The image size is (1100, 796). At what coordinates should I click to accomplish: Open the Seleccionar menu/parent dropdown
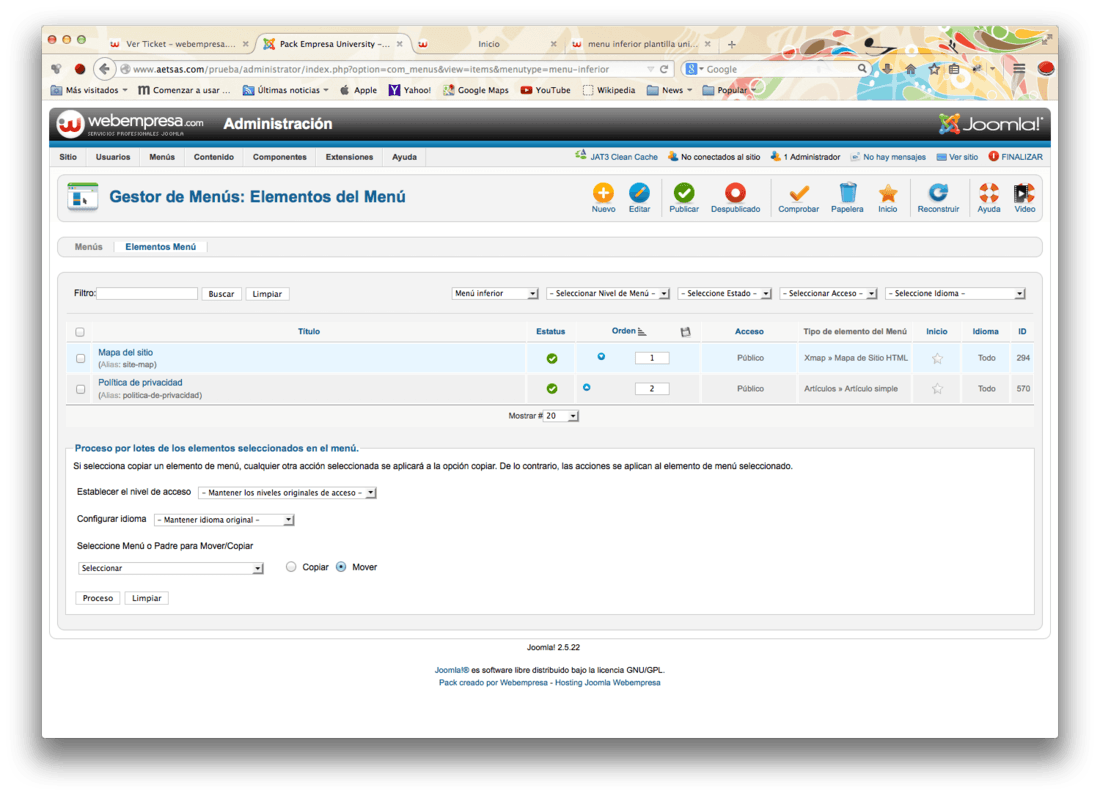coord(170,568)
